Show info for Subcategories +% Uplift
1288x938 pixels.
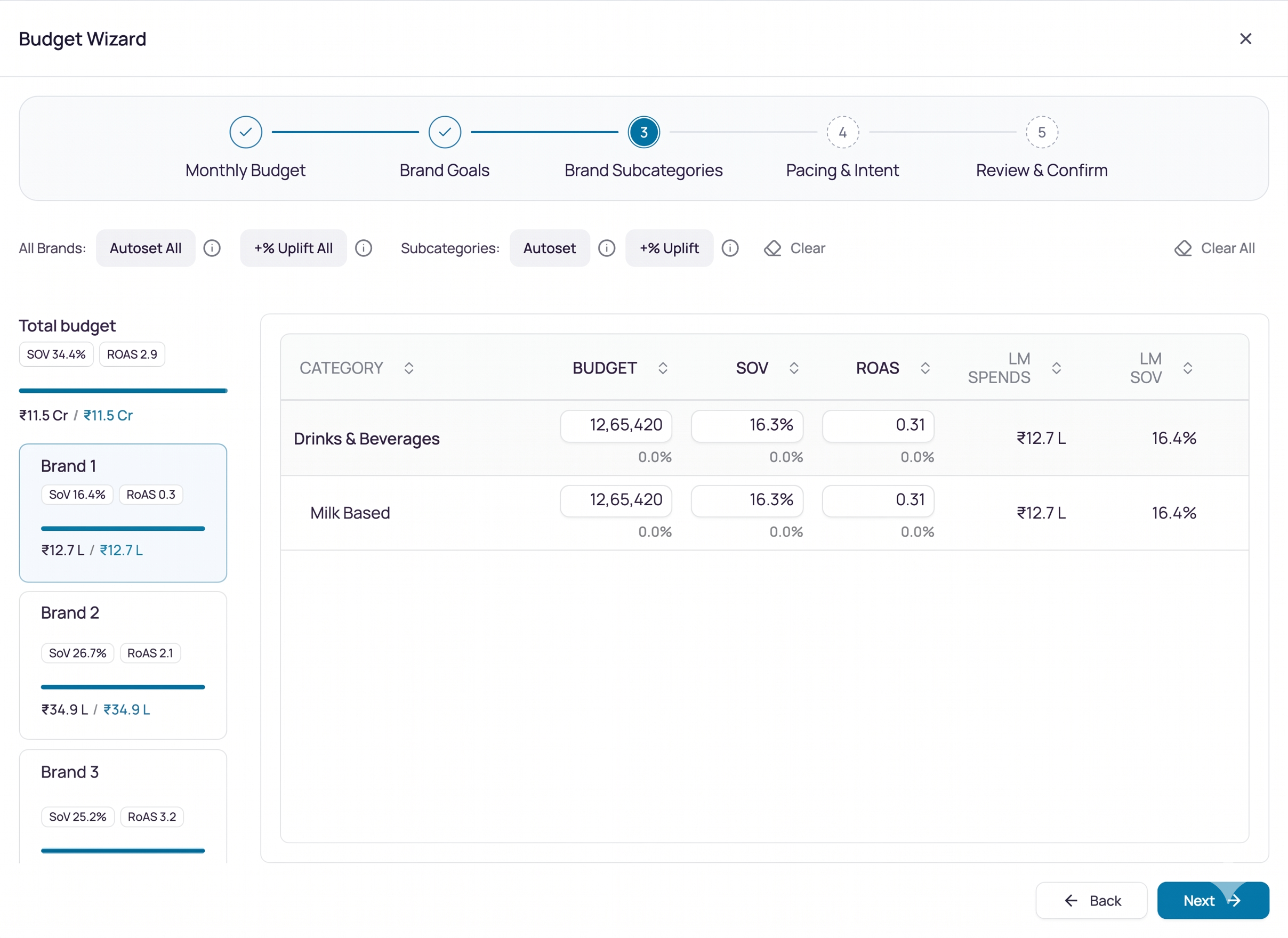tap(730, 248)
